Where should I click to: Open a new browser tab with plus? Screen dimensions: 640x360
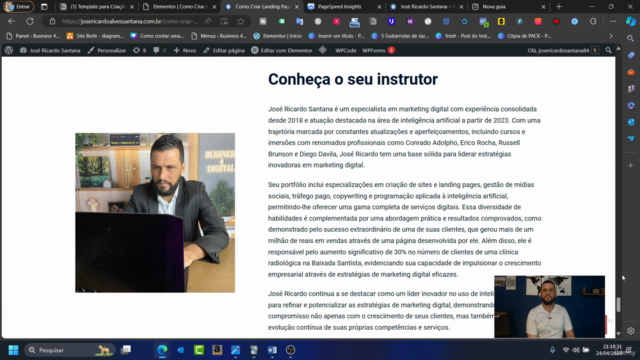pos(559,7)
